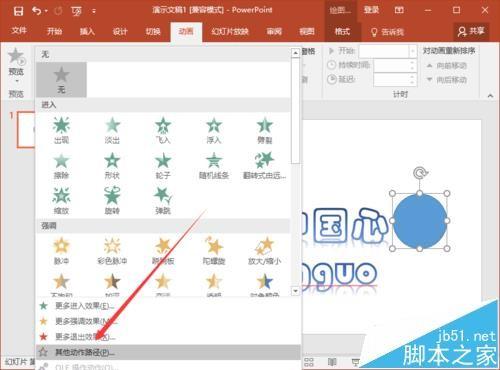Viewport: 500px width, 370px height.
Task: Click the 登录 sign-in link
Action: pos(371,10)
